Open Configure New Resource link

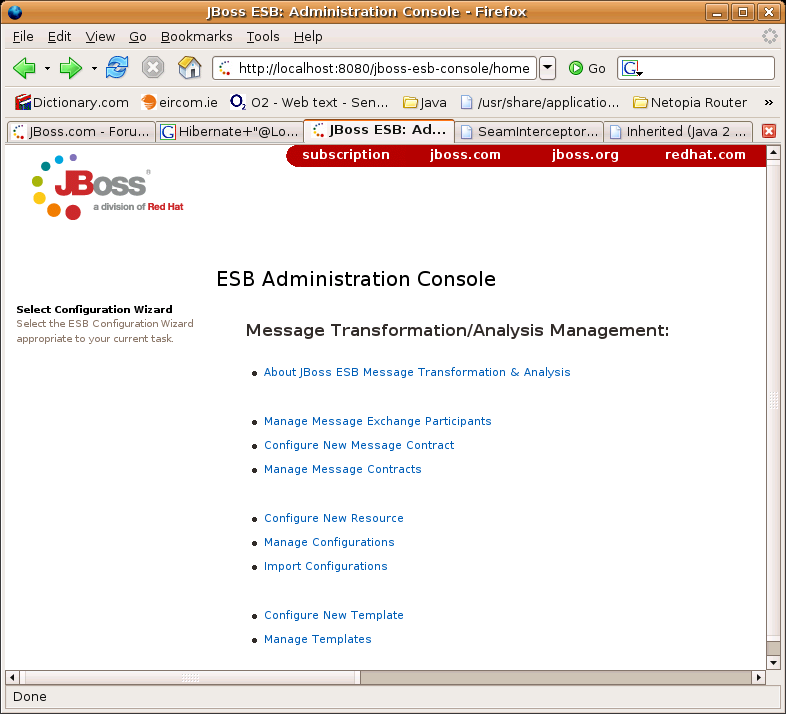click(x=333, y=518)
